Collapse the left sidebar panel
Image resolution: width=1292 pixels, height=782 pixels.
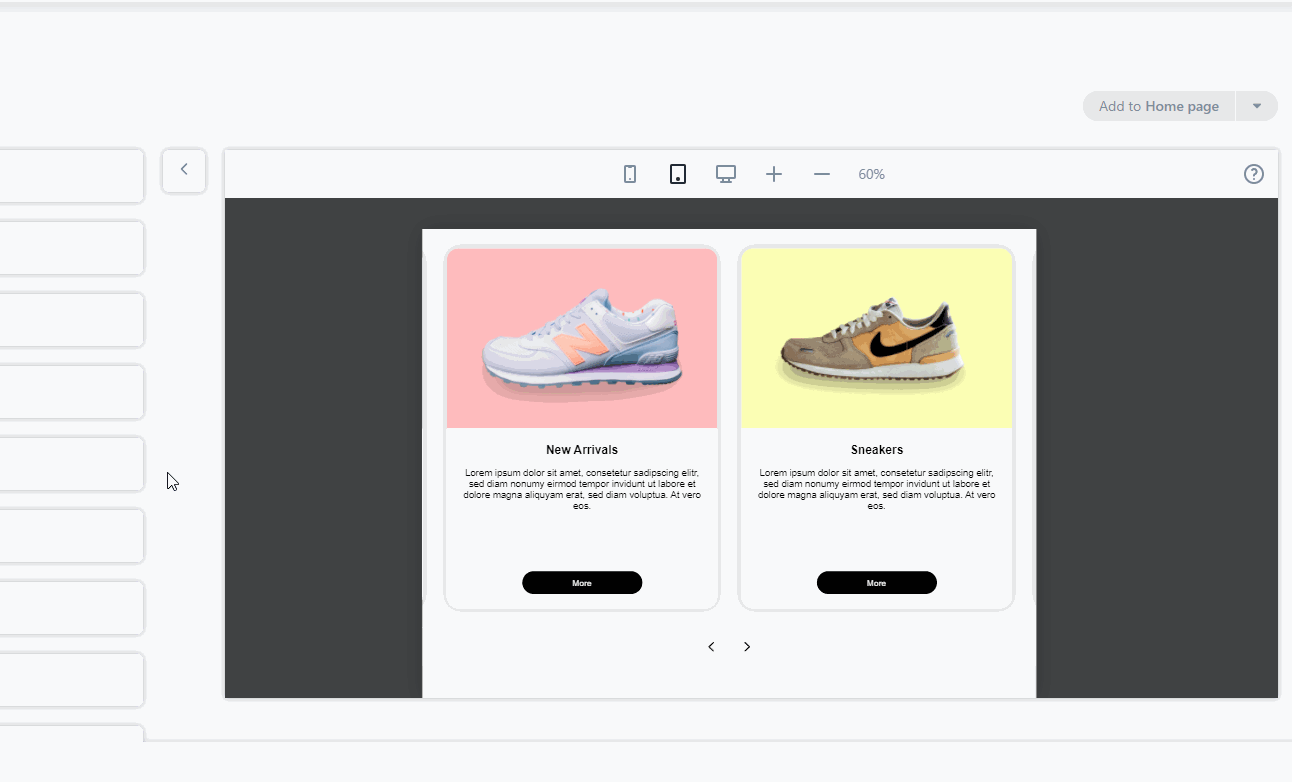coord(184,170)
